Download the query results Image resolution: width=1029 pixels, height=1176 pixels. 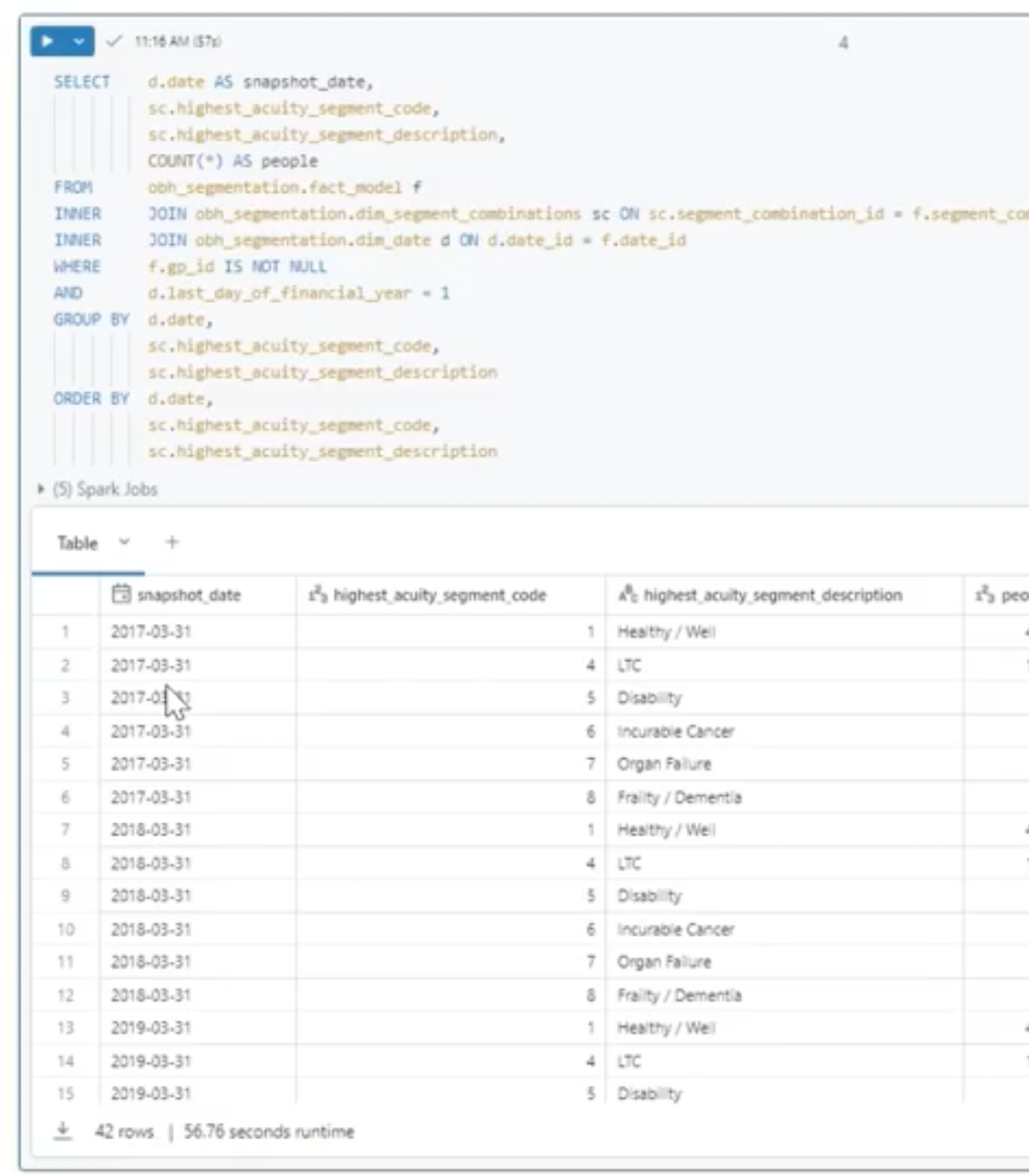(x=63, y=1131)
